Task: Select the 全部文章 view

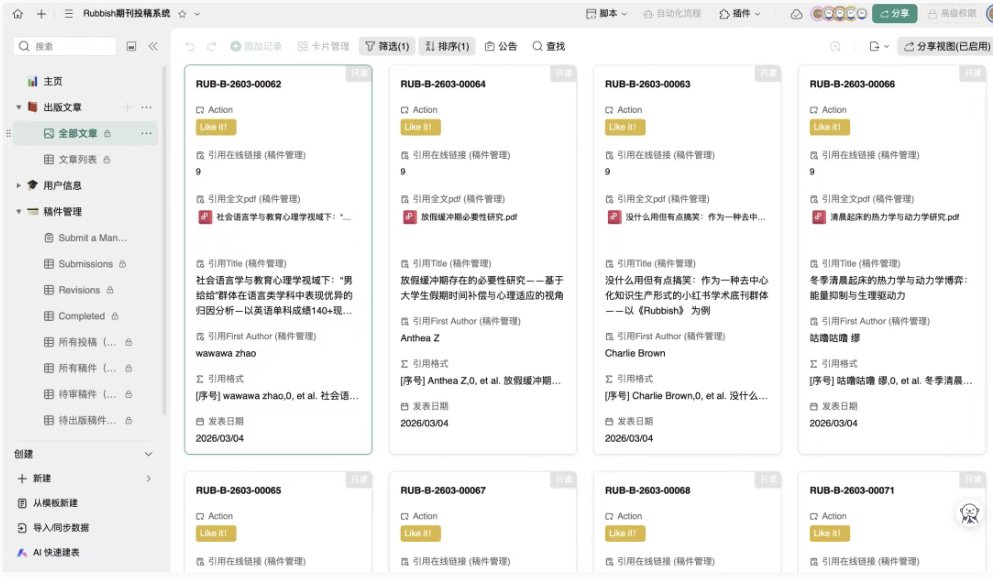Action: pos(79,133)
